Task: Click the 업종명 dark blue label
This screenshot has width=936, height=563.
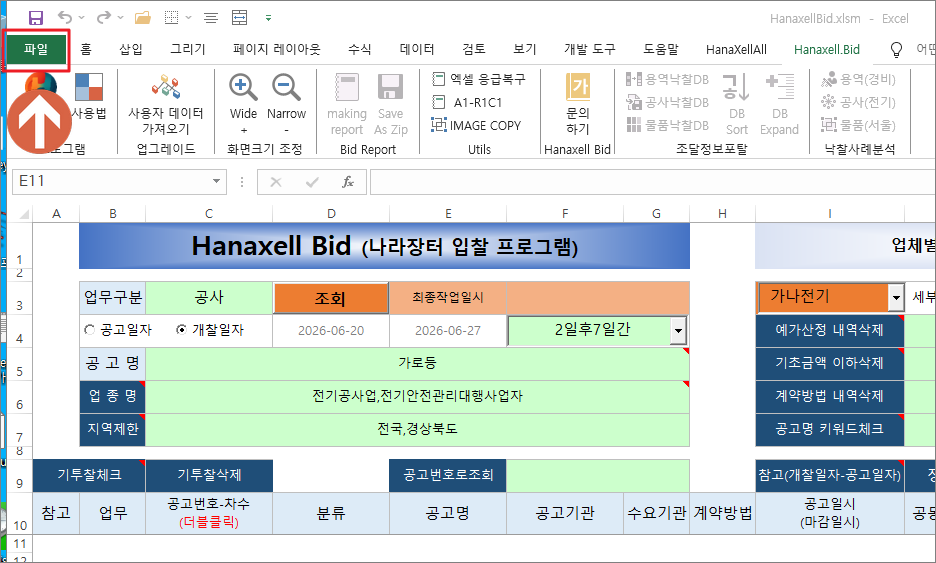Action: 113,396
